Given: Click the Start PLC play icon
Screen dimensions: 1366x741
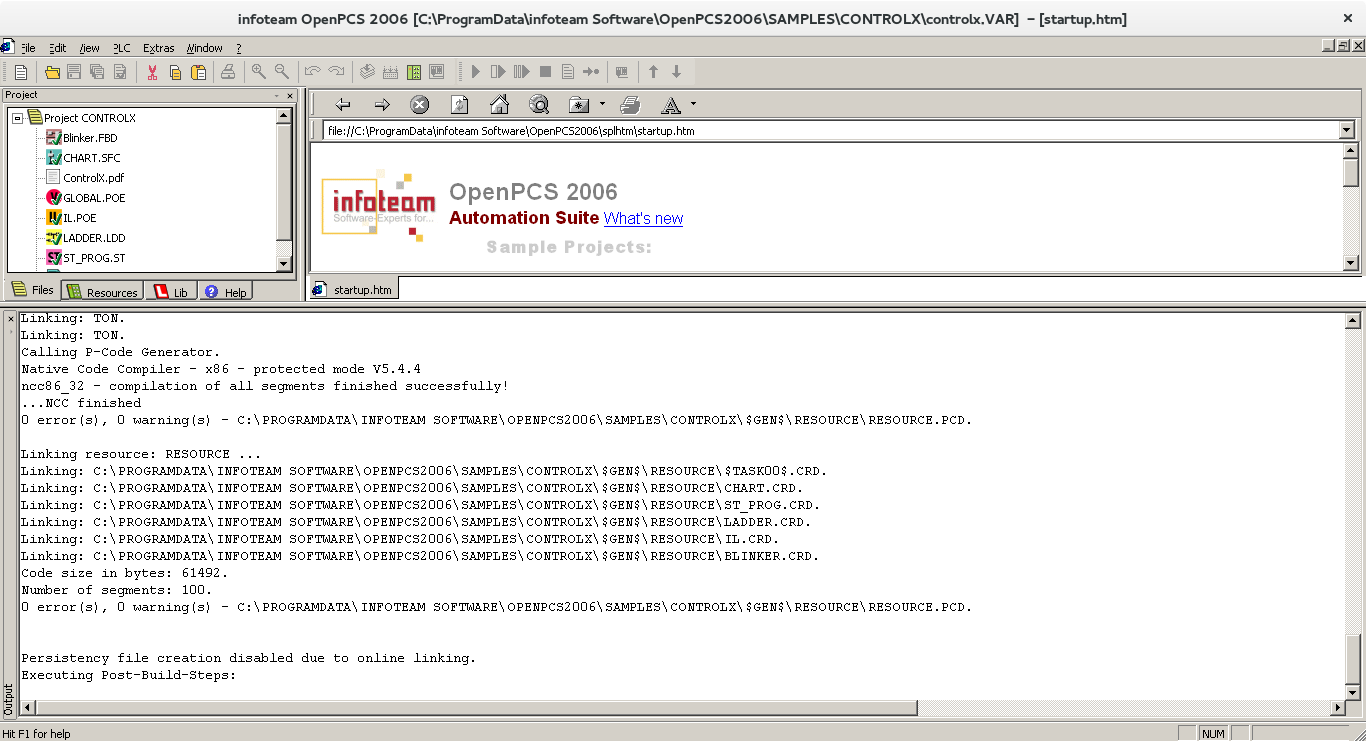Looking at the screenshot, I should point(476,72).
